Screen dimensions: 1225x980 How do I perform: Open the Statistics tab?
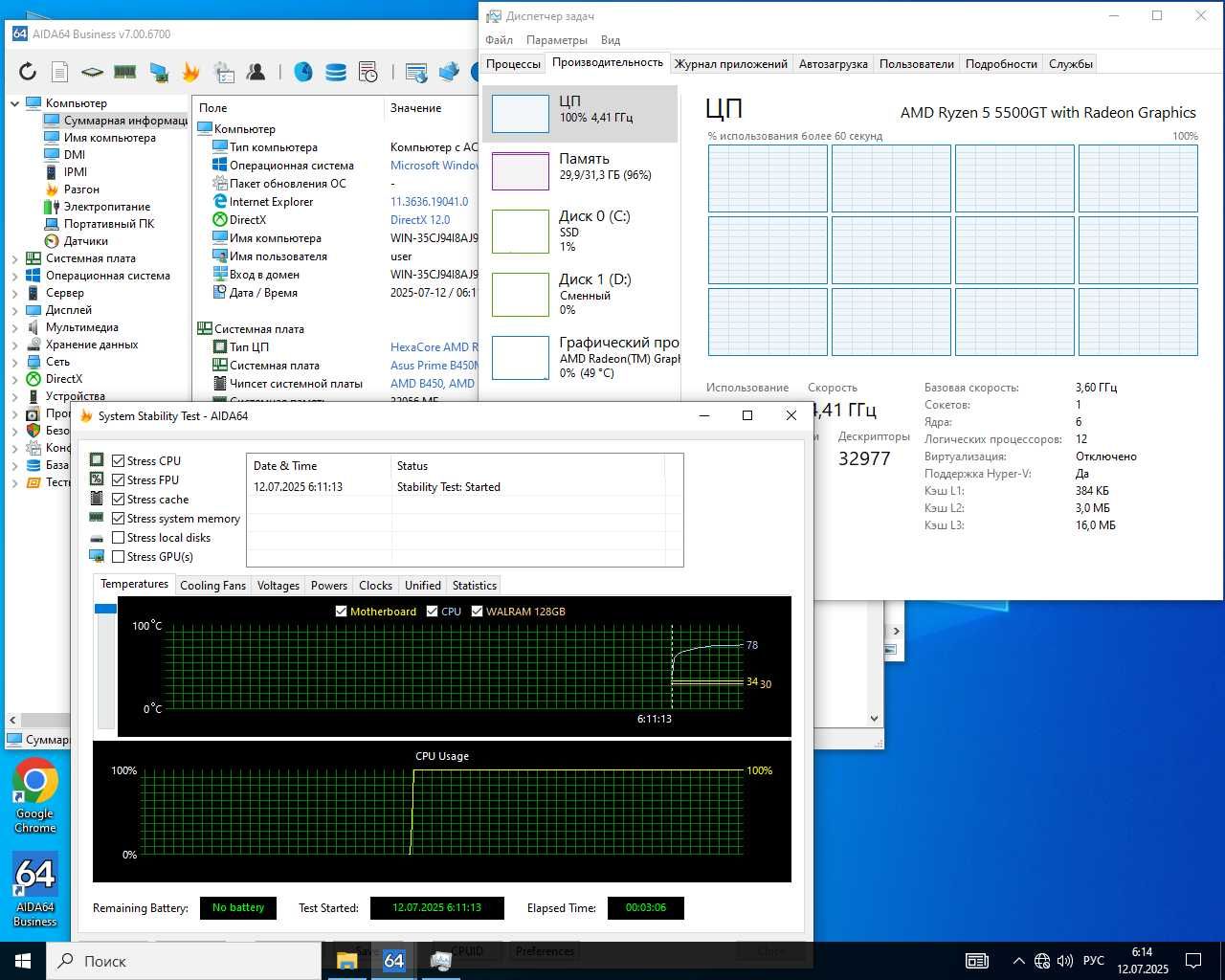[475, 586]
